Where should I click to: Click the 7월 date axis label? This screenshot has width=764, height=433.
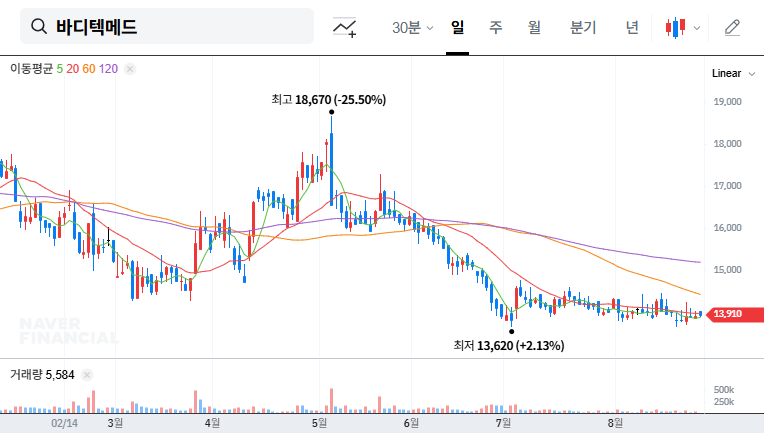[x=503, y=423]
